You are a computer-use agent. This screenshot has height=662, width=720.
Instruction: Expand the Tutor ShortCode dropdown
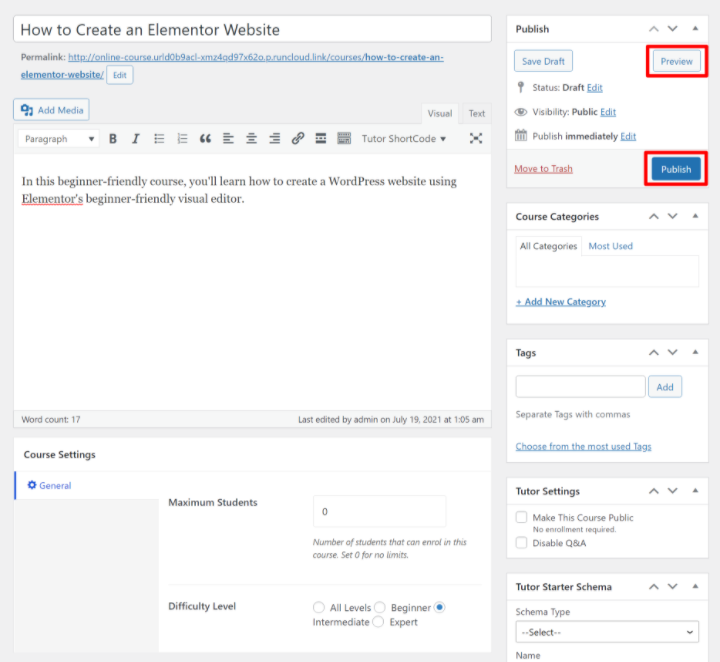[x=404, y=139]
